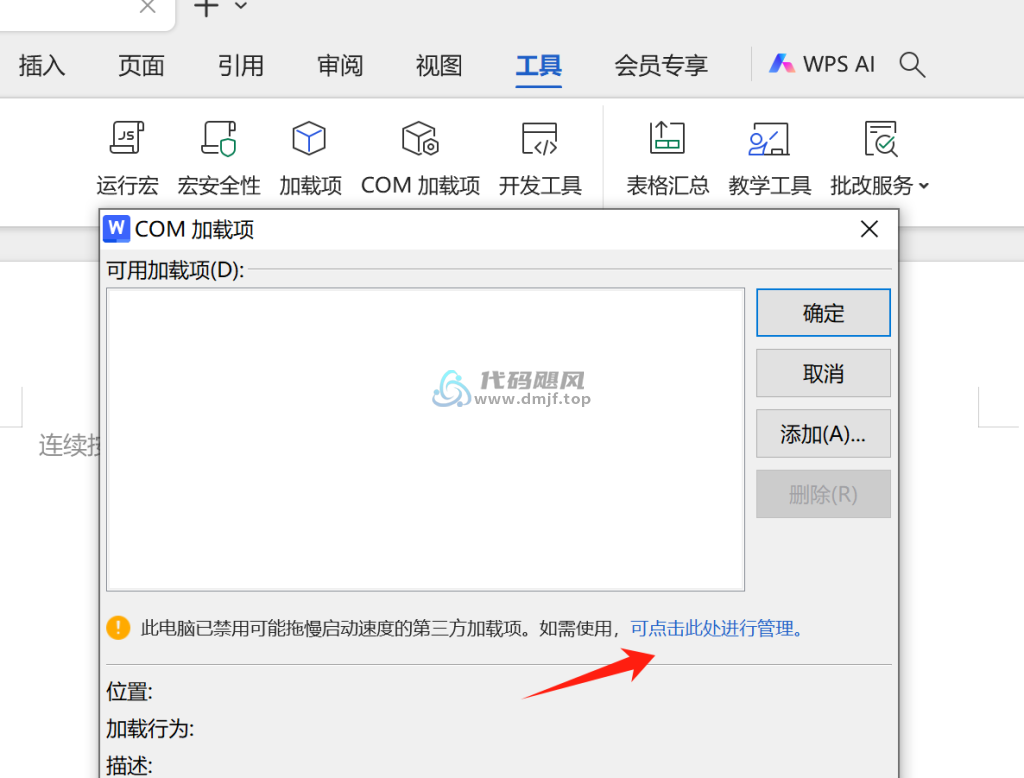Open the 会员专享 tab

(661, 65)
